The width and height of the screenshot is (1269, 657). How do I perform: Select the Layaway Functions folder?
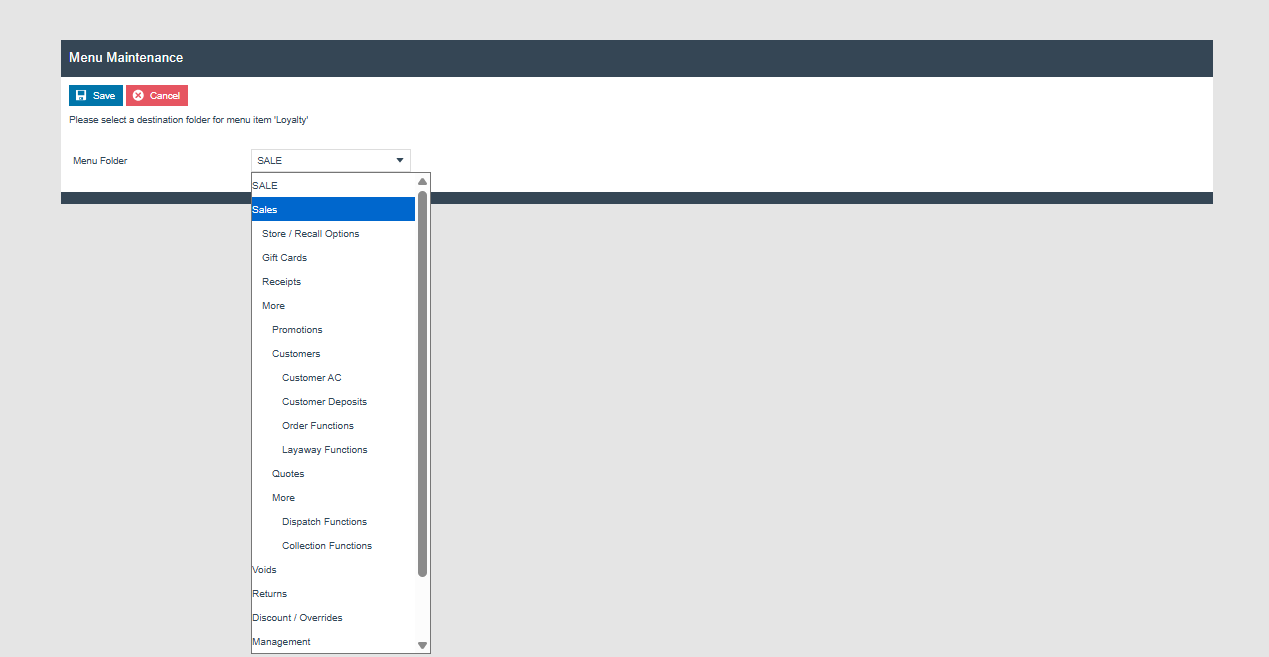coord(324,449)
